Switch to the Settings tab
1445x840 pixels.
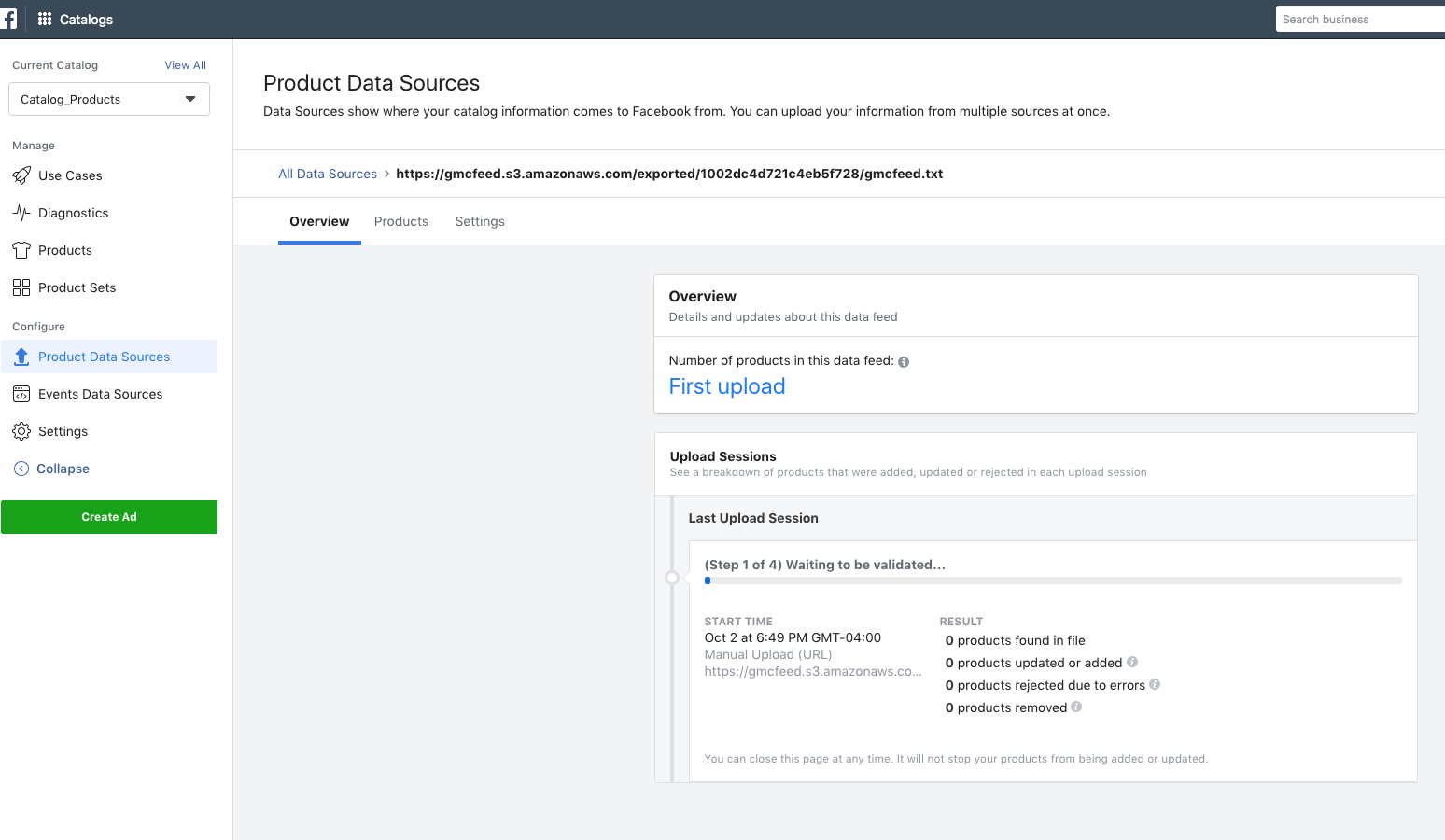(480, 221)
